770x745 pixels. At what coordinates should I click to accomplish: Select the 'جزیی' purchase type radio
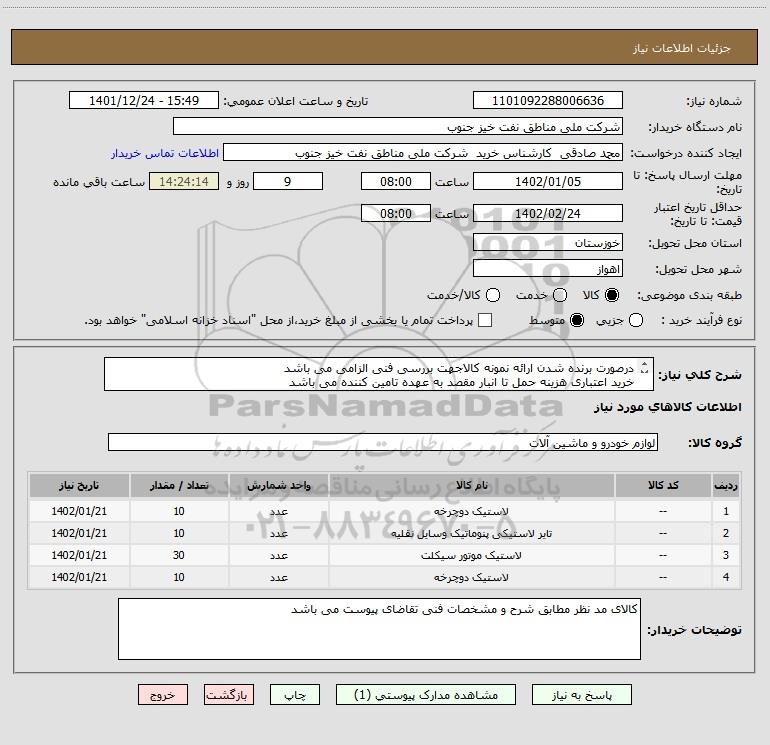pyautogui.click(x=635, y=320)
